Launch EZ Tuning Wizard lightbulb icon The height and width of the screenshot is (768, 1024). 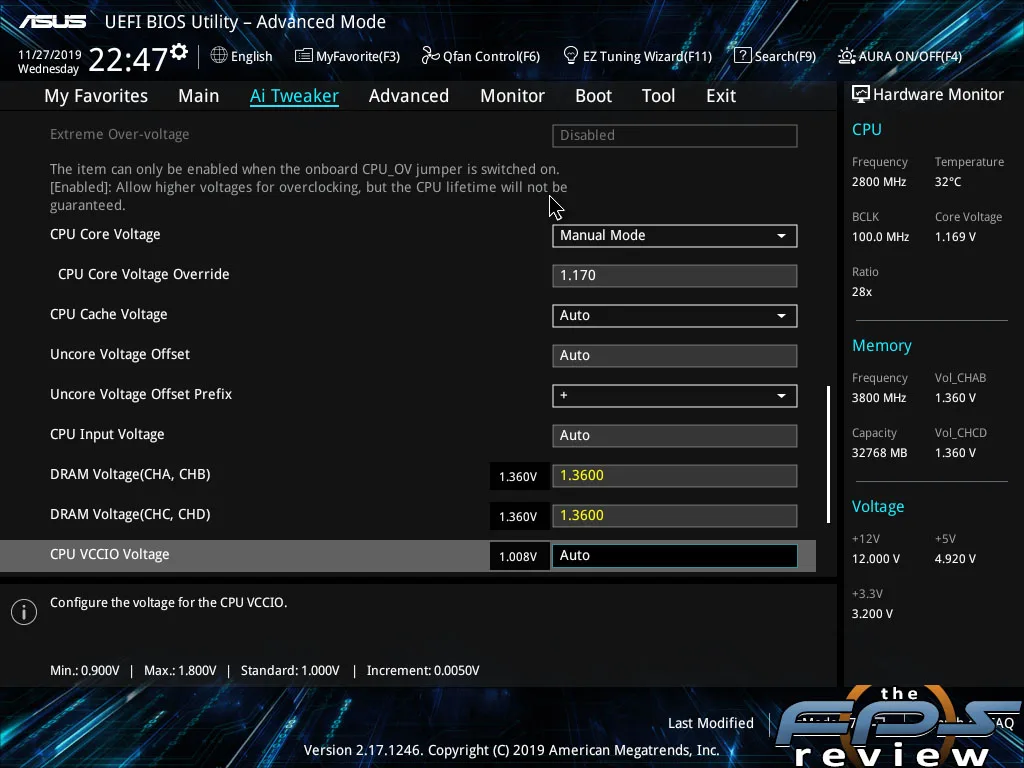coord(570,56)
